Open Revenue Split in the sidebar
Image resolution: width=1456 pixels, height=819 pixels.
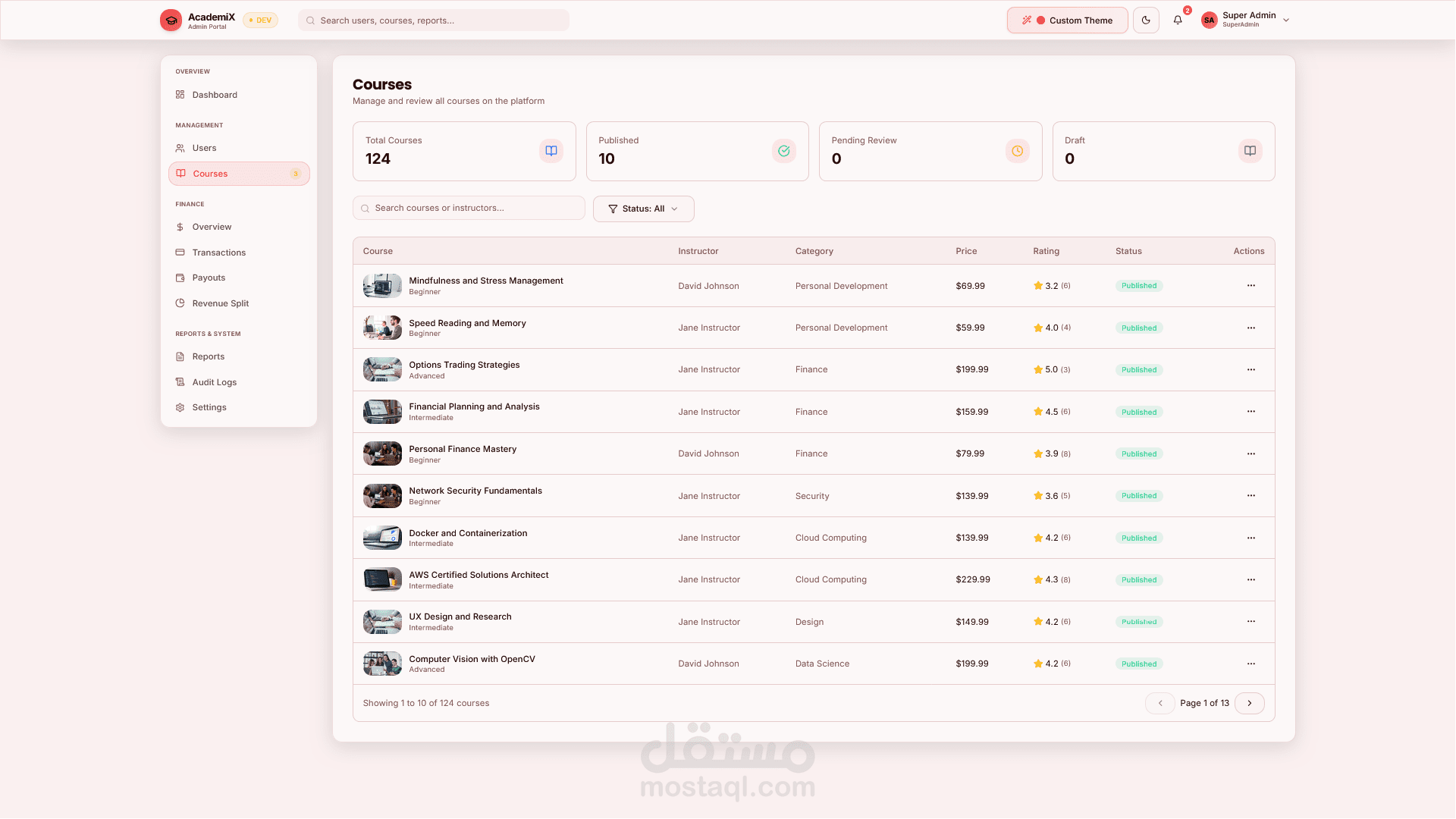coord(220,303)
